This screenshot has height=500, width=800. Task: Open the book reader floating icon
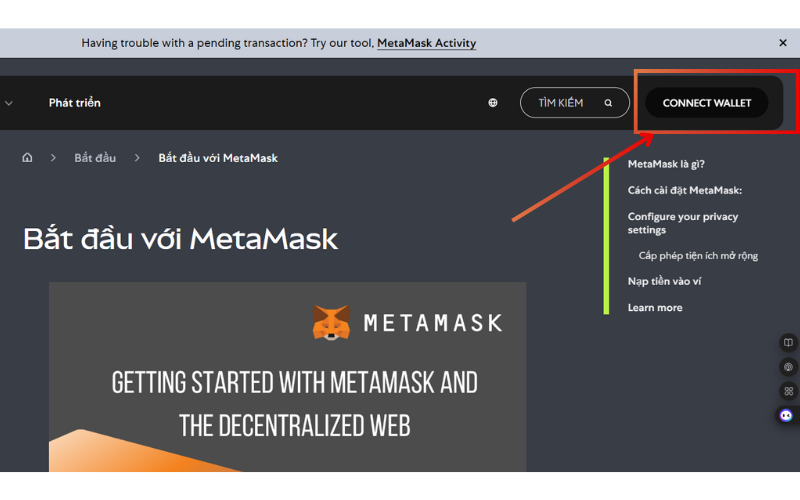pos(788,342)
